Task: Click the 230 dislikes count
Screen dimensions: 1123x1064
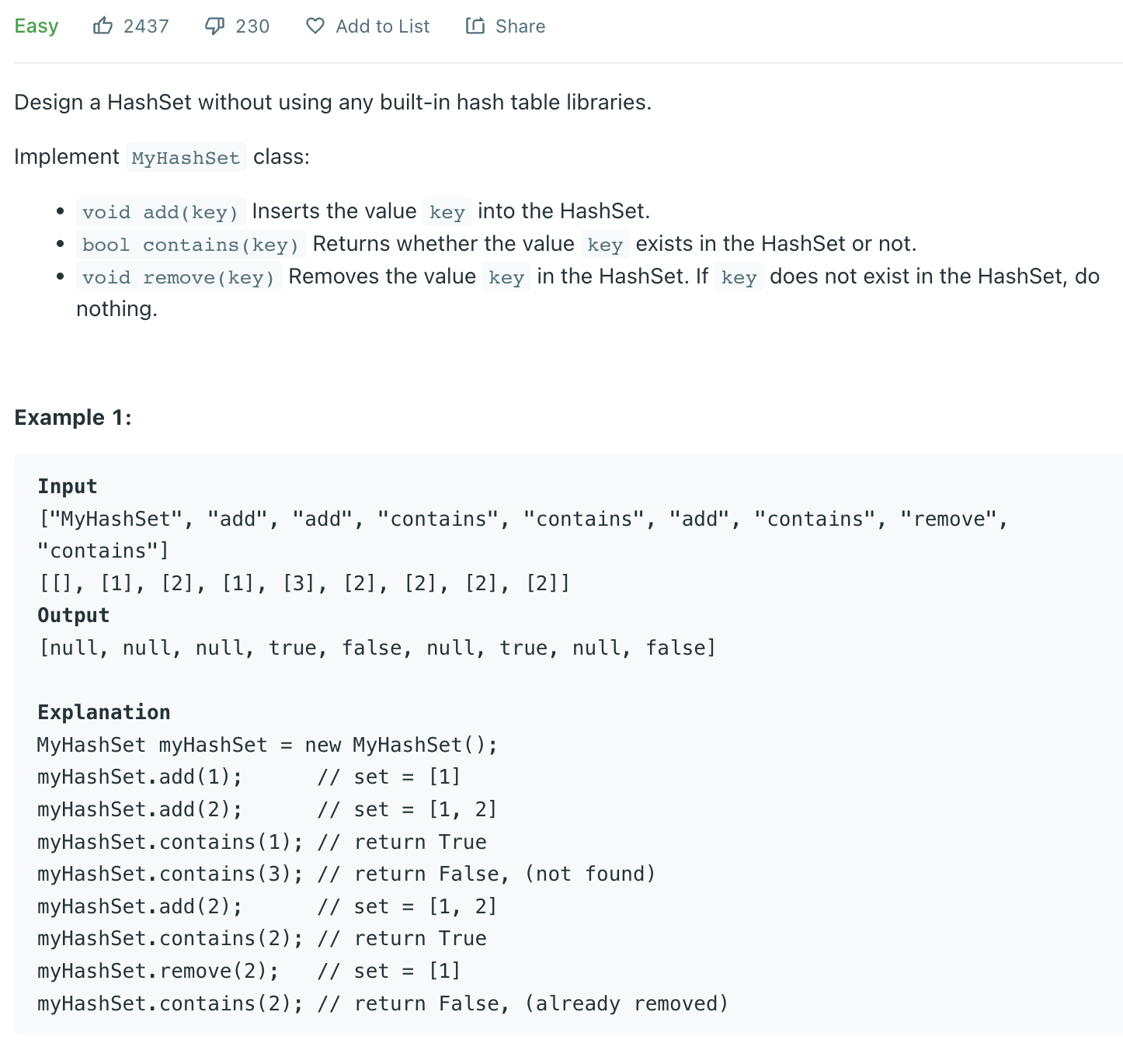Action: [x=252, y=26]
